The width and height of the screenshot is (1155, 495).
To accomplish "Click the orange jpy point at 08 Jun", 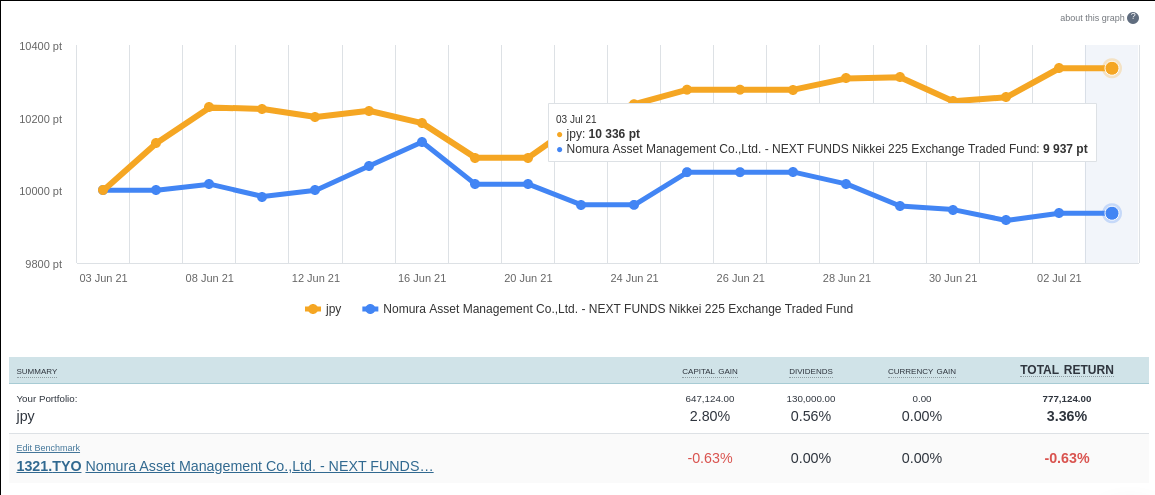I will 209,107.
